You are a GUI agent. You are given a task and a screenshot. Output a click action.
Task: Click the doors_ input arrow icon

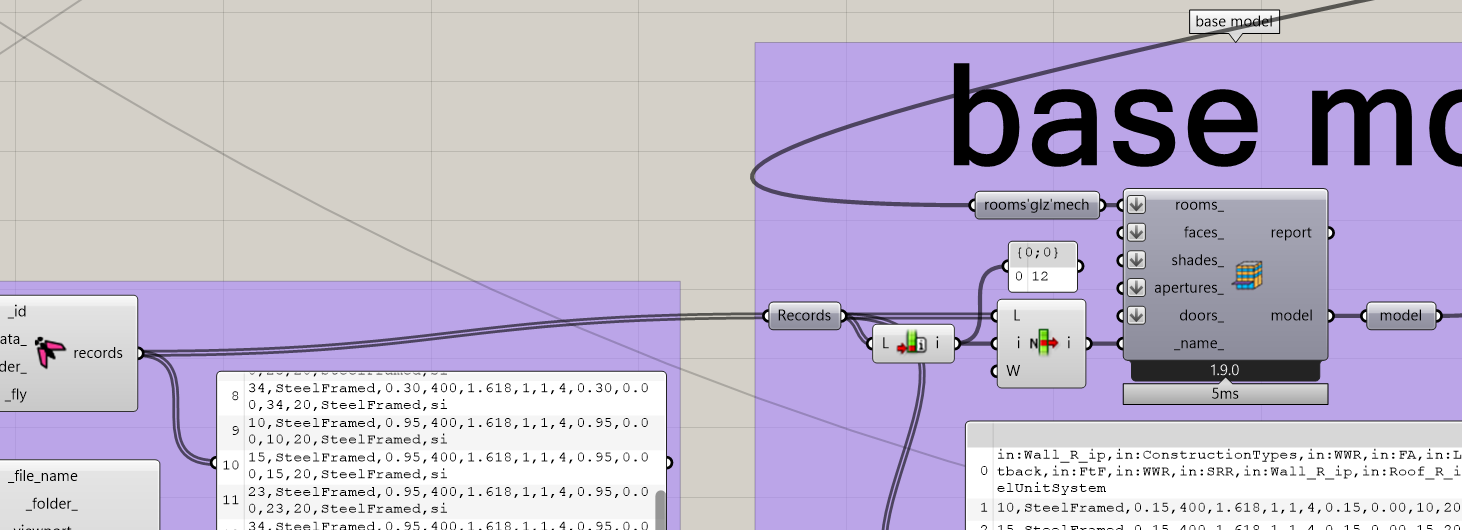pos(1135,315)
